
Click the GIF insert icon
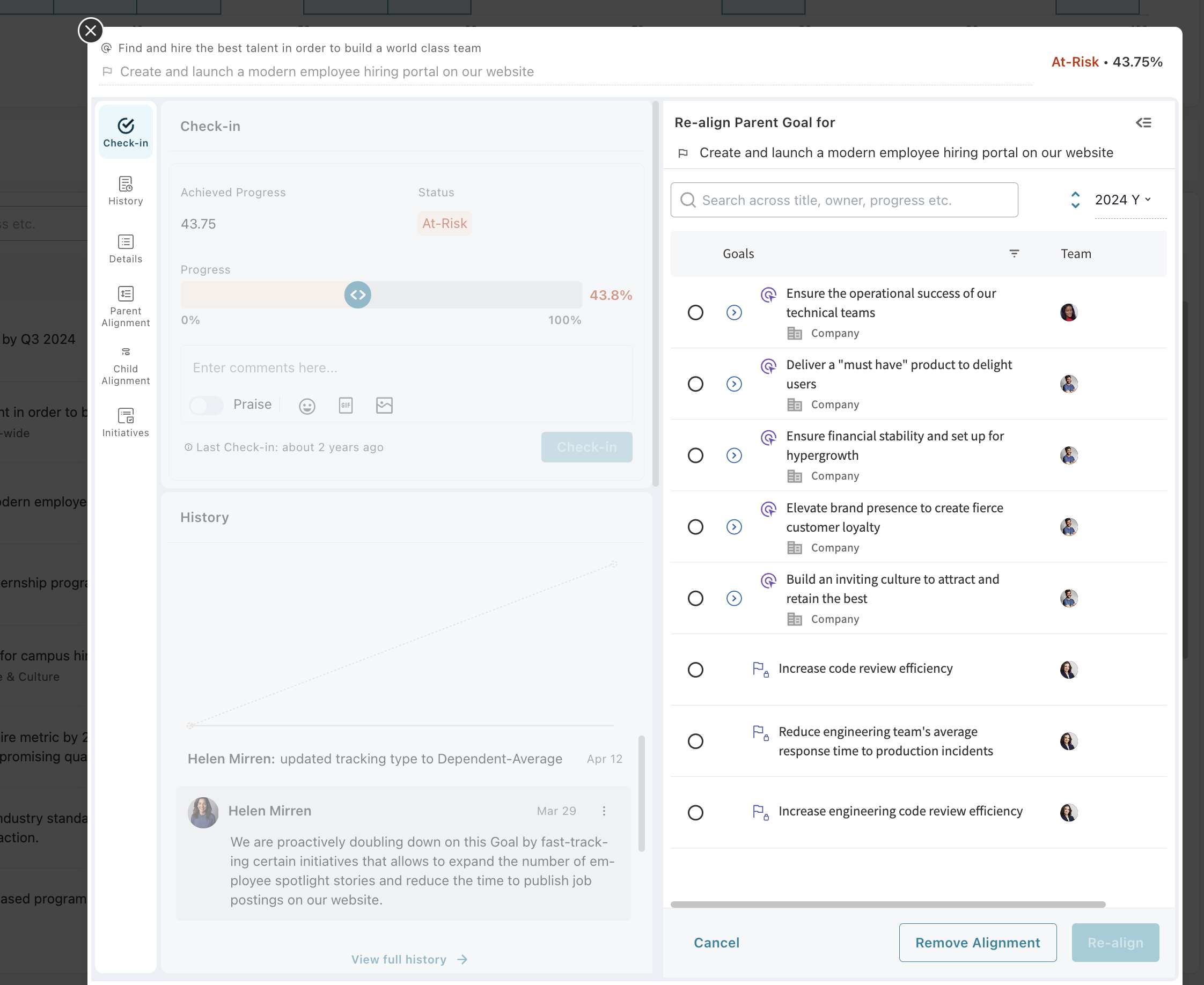[346, 405]
